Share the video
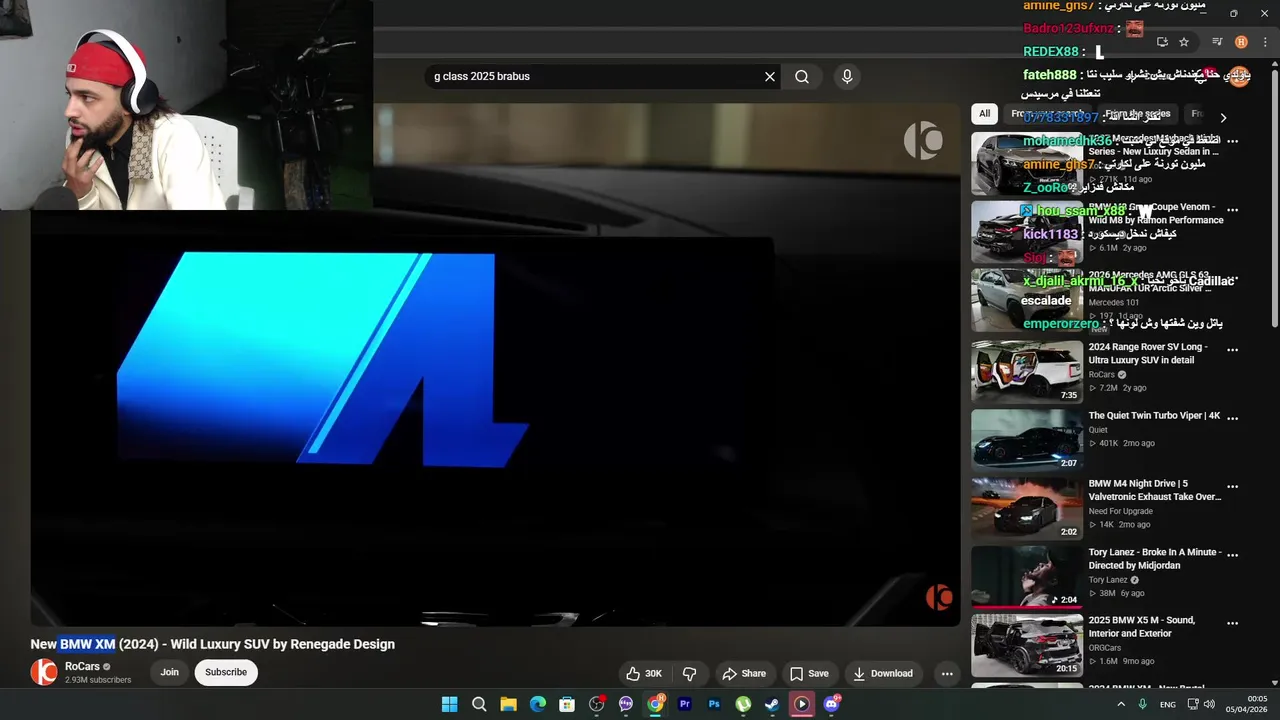Viewport: 1280px width, 720px height. pyautogui.click(x=744, y=673)
